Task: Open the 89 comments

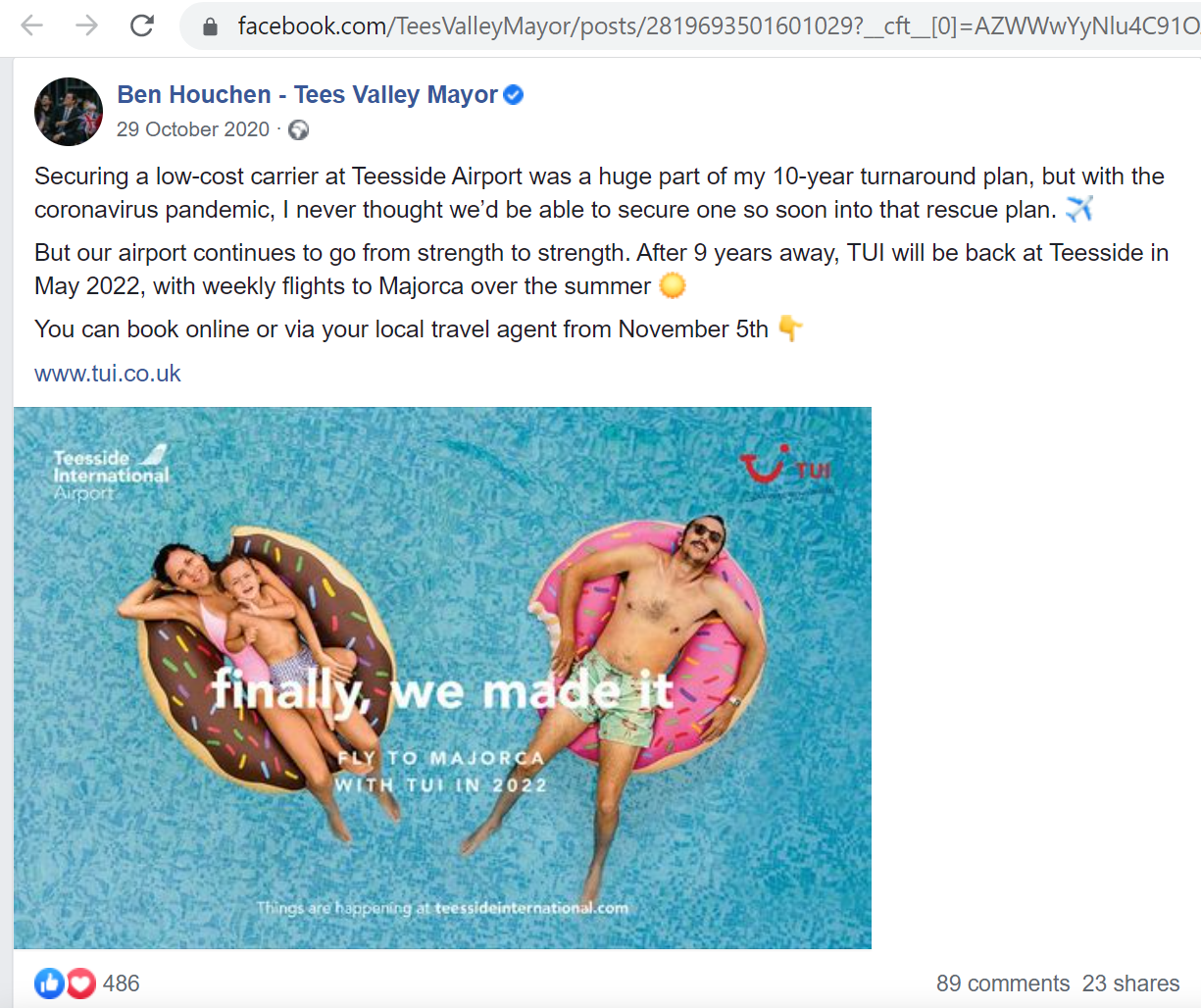Action: 1003,983
